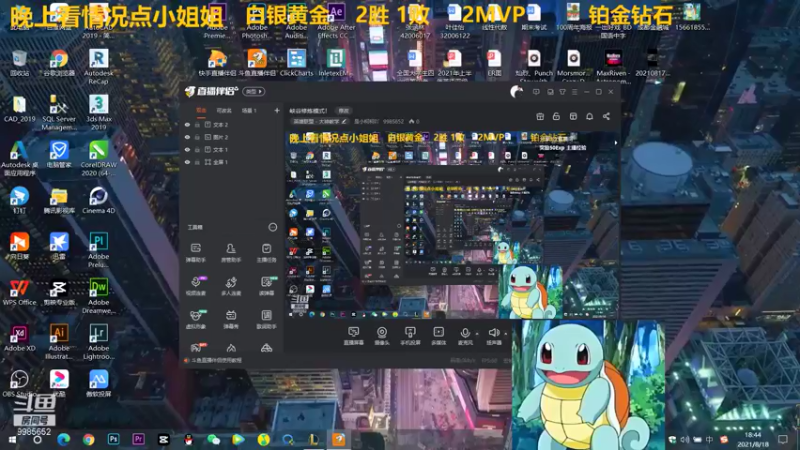Launch Cinema 4D desktop shortcut
This screenshot has width=800, height=450.
tap(98, 200)
